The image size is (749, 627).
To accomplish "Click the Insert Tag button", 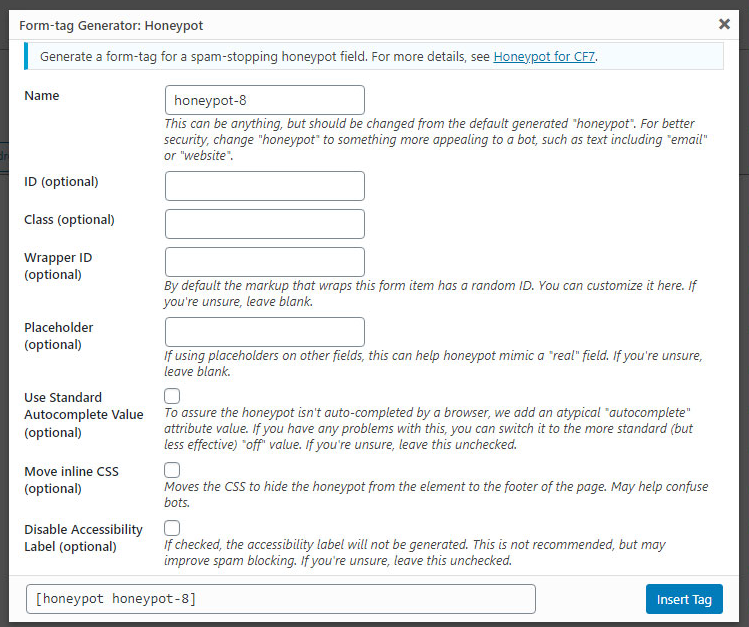I will 684,599.
